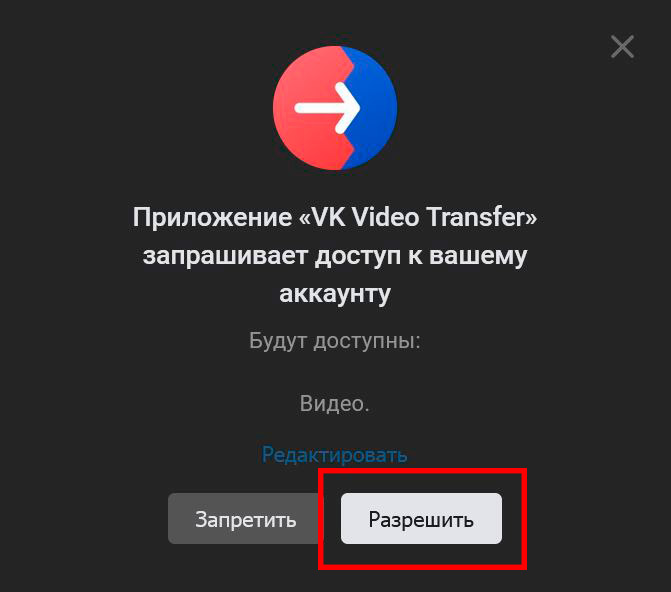
Task: Reject the request via the gray Запретить button
Action: [x=245, y=518]
